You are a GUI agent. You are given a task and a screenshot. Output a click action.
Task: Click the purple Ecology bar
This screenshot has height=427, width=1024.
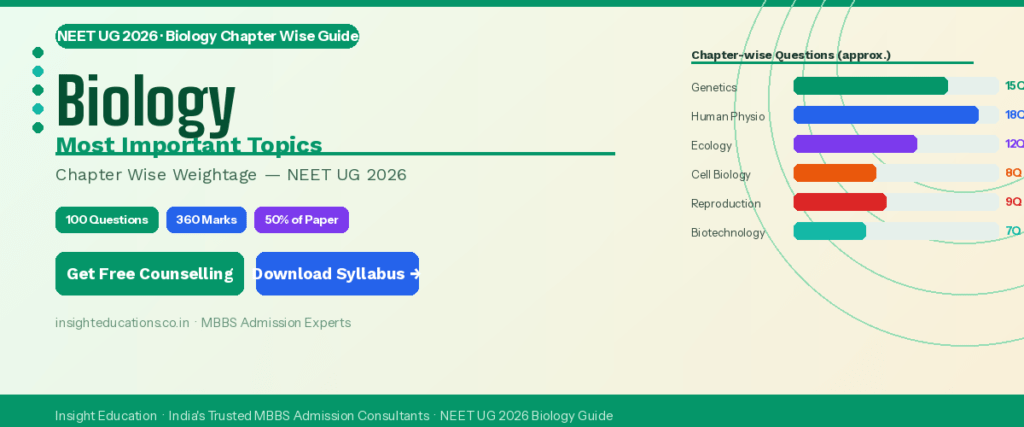click(x=855, y=144)
